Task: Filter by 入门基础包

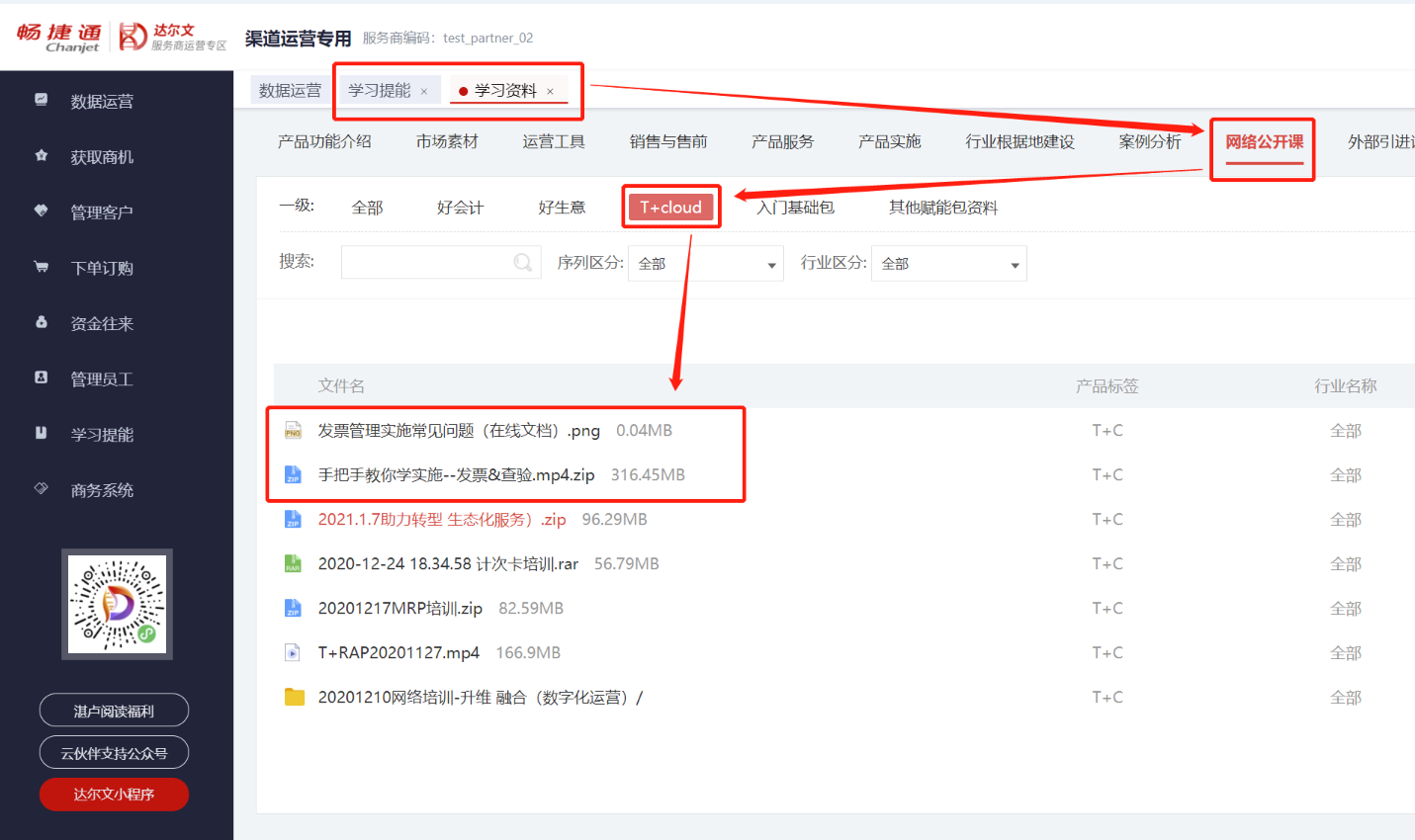Action: coord(795,208)
